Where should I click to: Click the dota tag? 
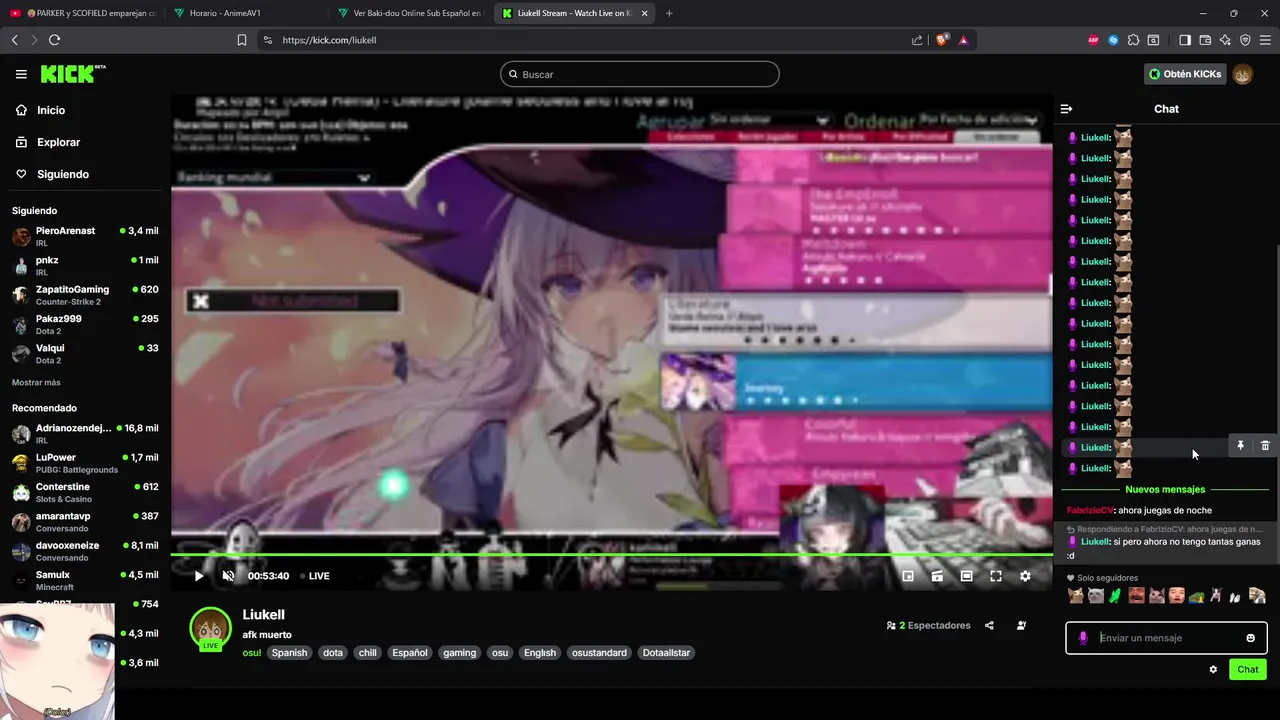(x=333, y=653)
